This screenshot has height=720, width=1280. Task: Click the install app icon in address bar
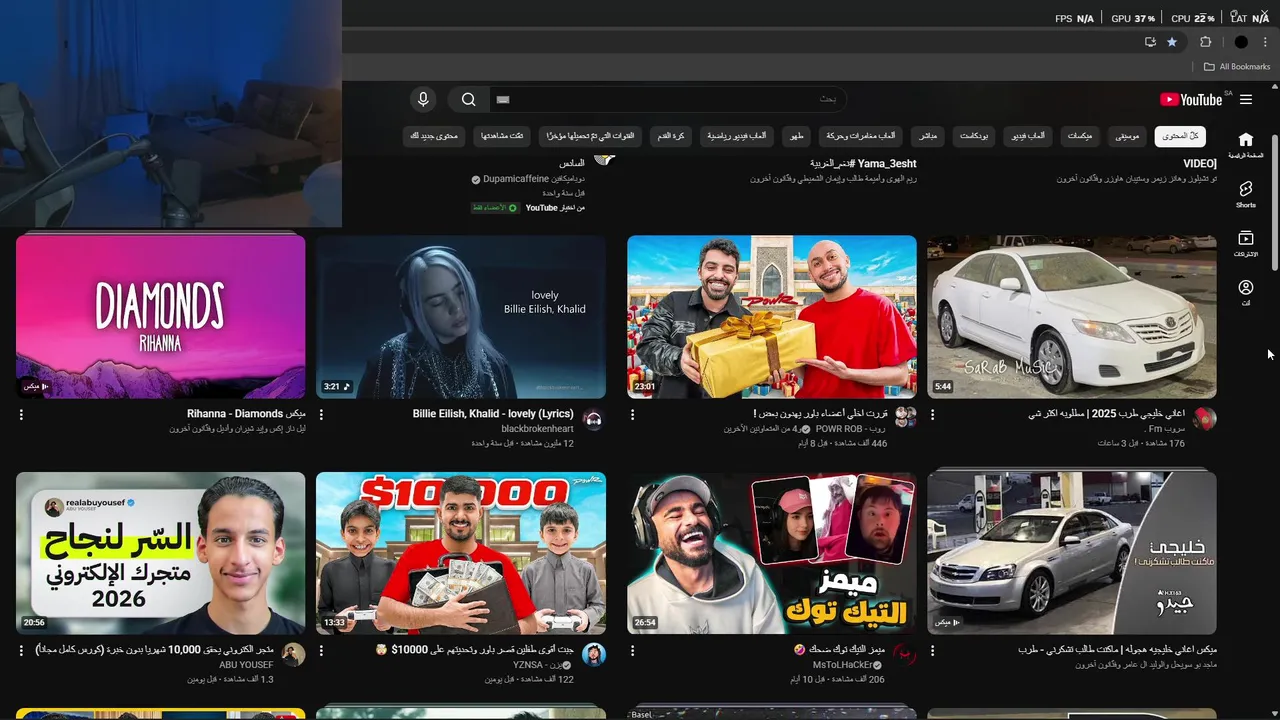pyautogui.click(x=1150, y=42)
